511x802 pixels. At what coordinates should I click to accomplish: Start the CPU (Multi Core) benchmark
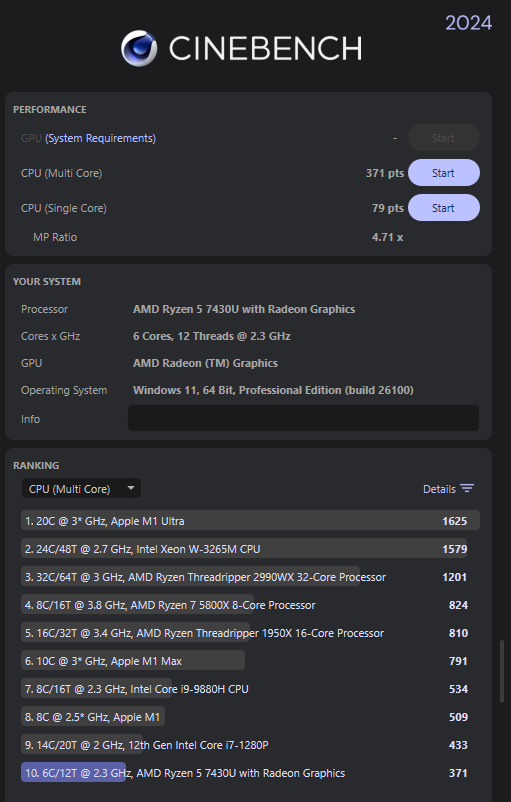(x=443, y=173)
